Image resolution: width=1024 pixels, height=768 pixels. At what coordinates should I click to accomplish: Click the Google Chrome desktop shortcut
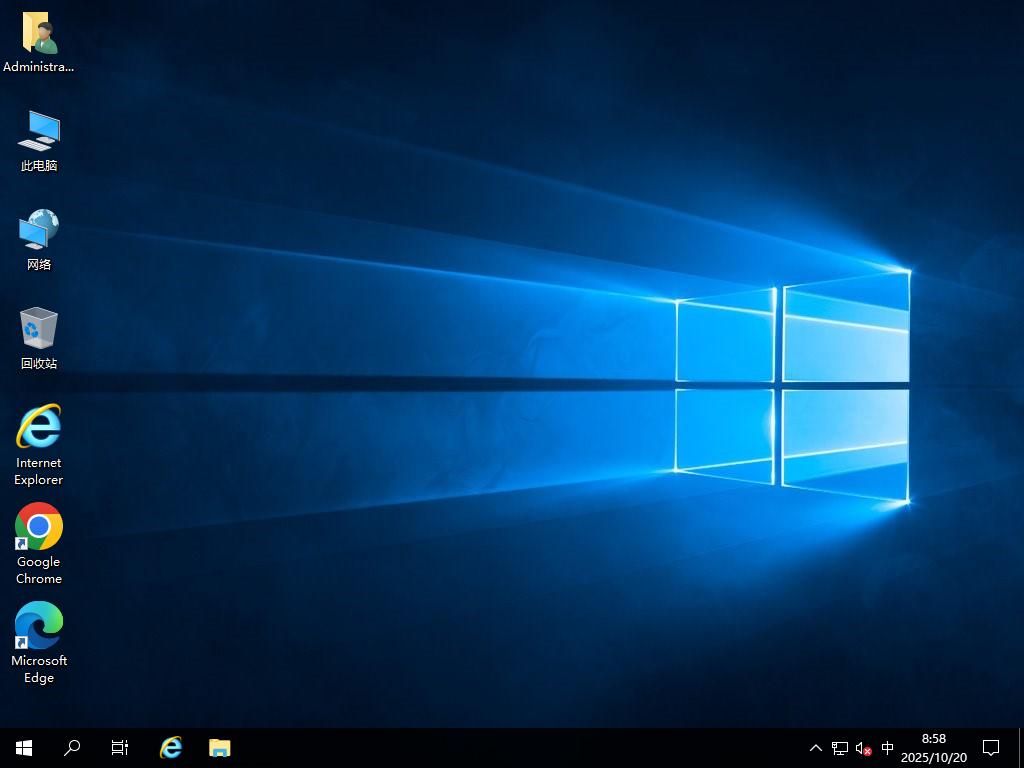(x=39, y=527)
